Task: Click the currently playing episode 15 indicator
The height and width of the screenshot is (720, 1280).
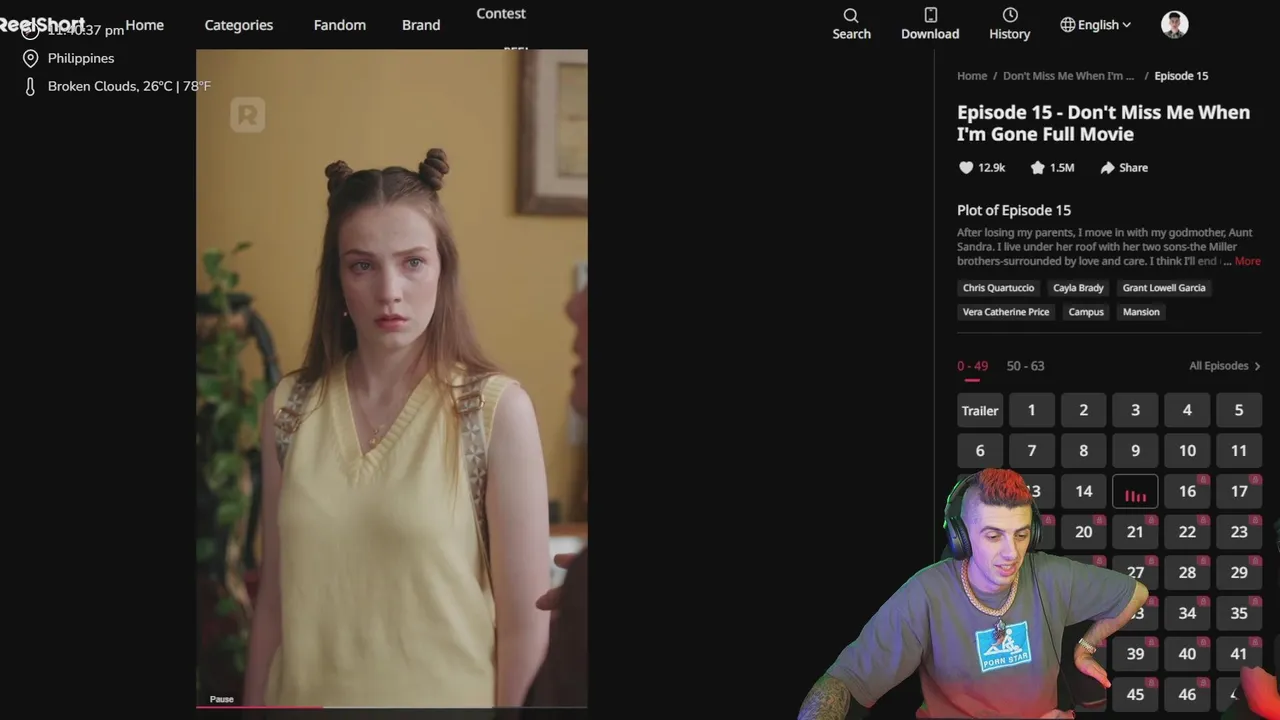Action: coord(1135,492)
